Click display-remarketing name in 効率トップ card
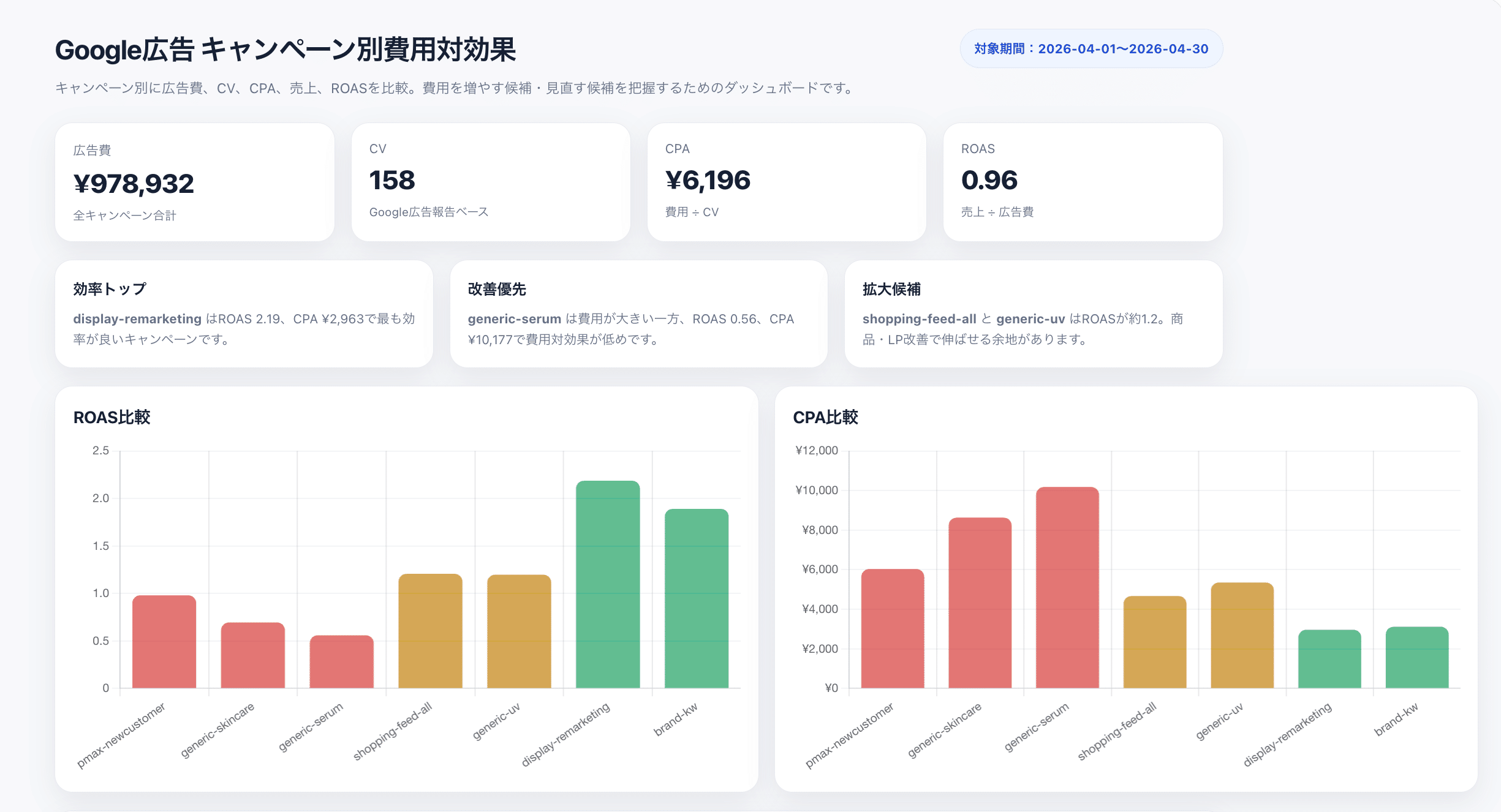This screenshot has height=812, width=1501. point(137,319)
